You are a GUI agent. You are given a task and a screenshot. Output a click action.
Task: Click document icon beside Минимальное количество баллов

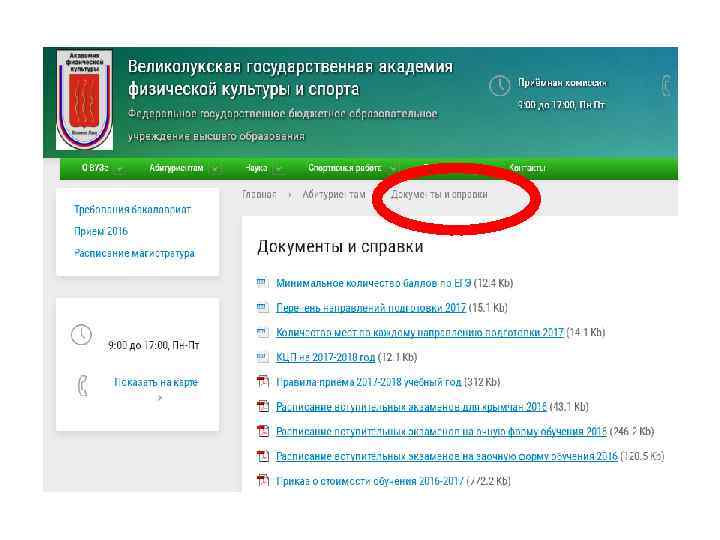(x=262, y=283)
